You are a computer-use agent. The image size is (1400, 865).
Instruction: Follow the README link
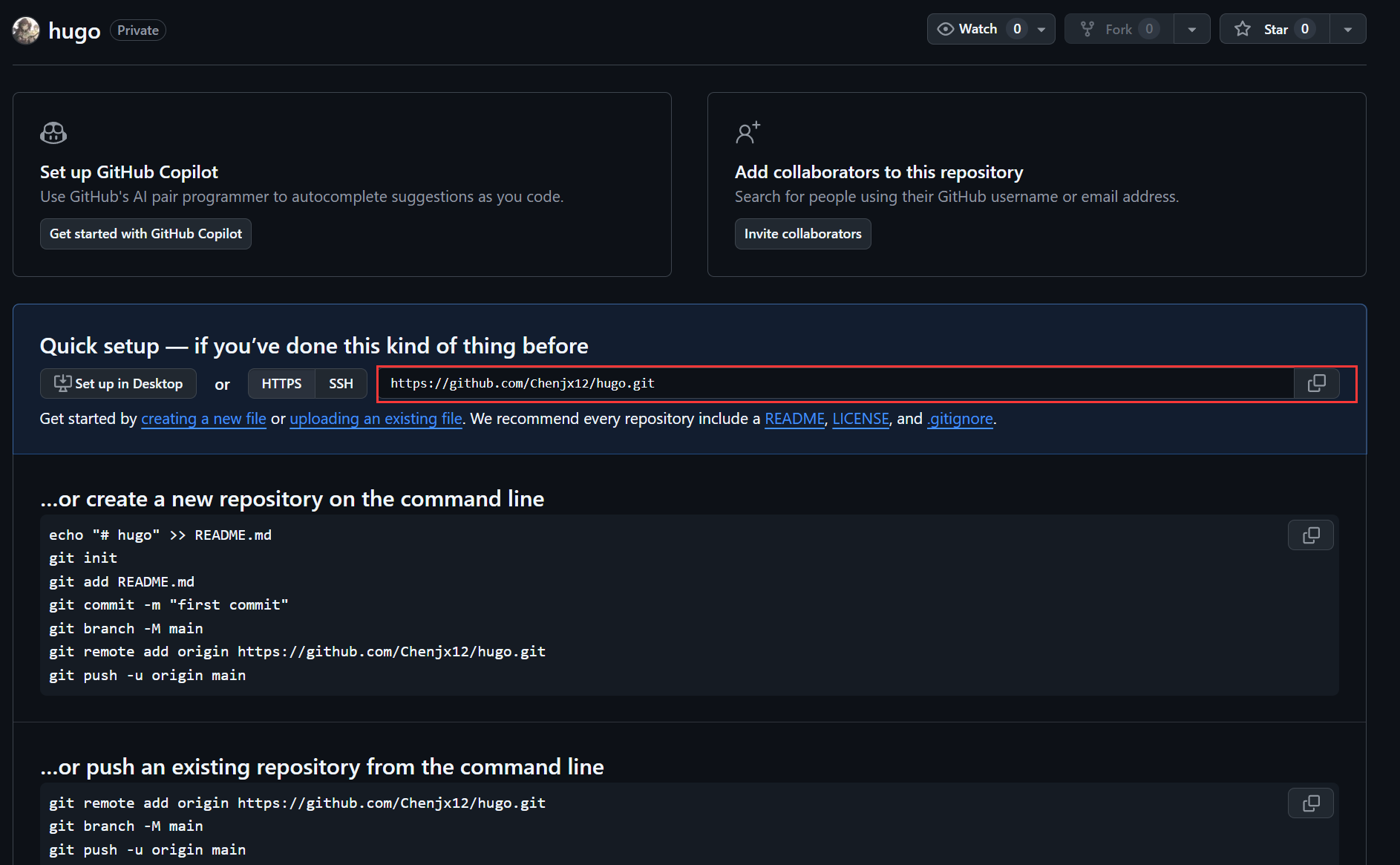point(794,419)
